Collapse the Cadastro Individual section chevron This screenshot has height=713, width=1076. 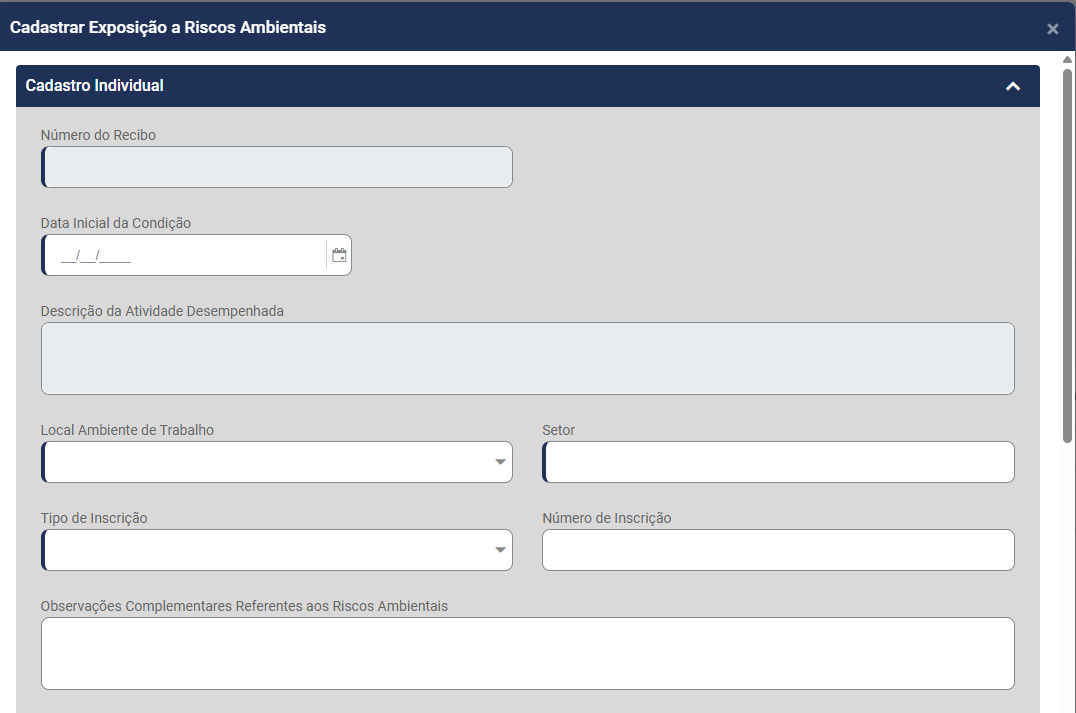(x=1012, y=87)
